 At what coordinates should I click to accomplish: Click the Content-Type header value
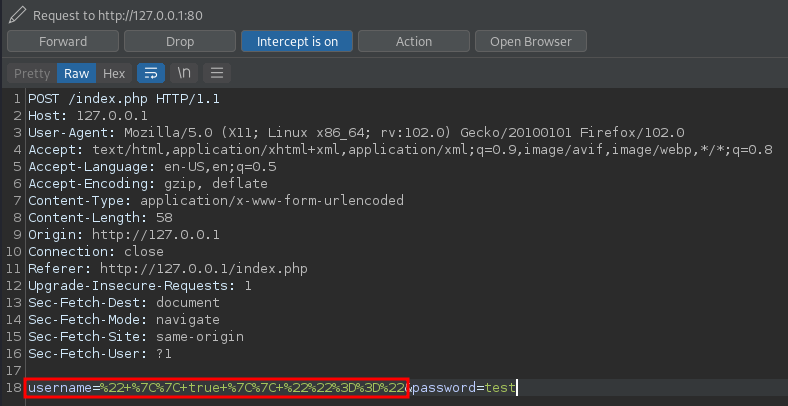point(271,200)
